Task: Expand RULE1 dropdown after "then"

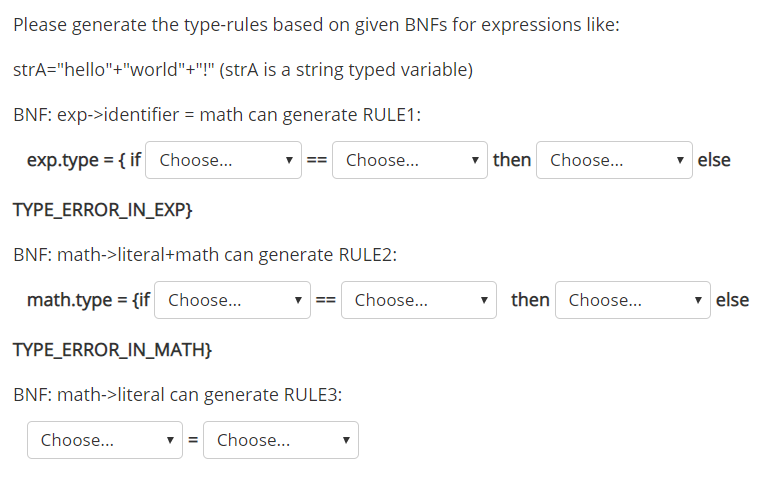Action: point(613,160)
